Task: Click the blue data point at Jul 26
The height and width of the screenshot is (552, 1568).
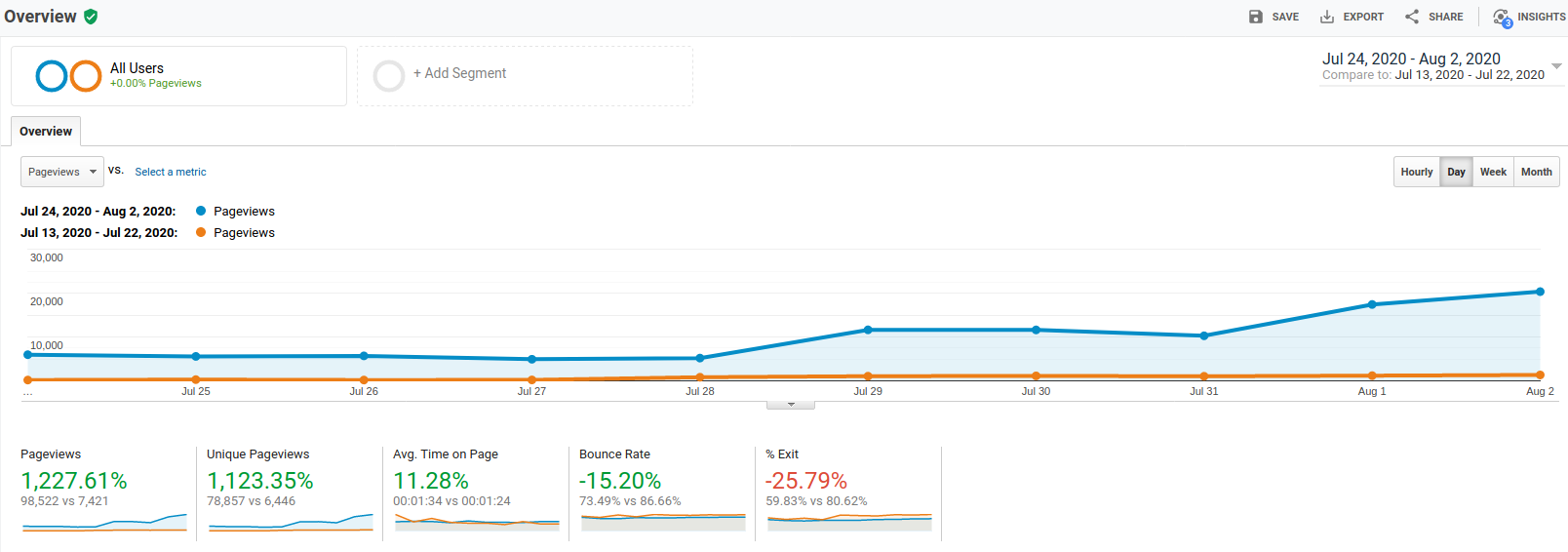Action: 364,356
